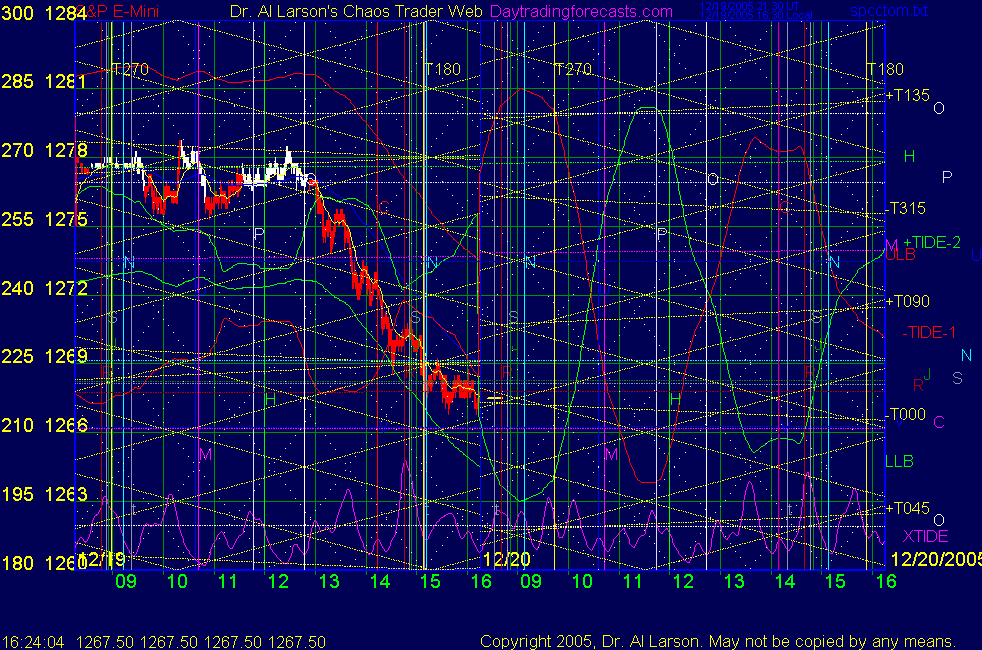The height and width of the screenshot is (650, 982).
Task: Click the +T090 line label
Action: point(907,301)
